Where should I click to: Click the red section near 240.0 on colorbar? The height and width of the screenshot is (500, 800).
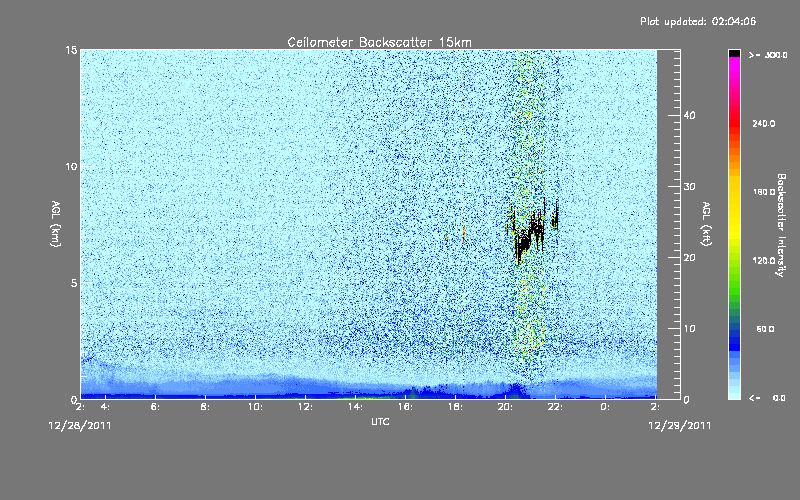tap(734, 124)
